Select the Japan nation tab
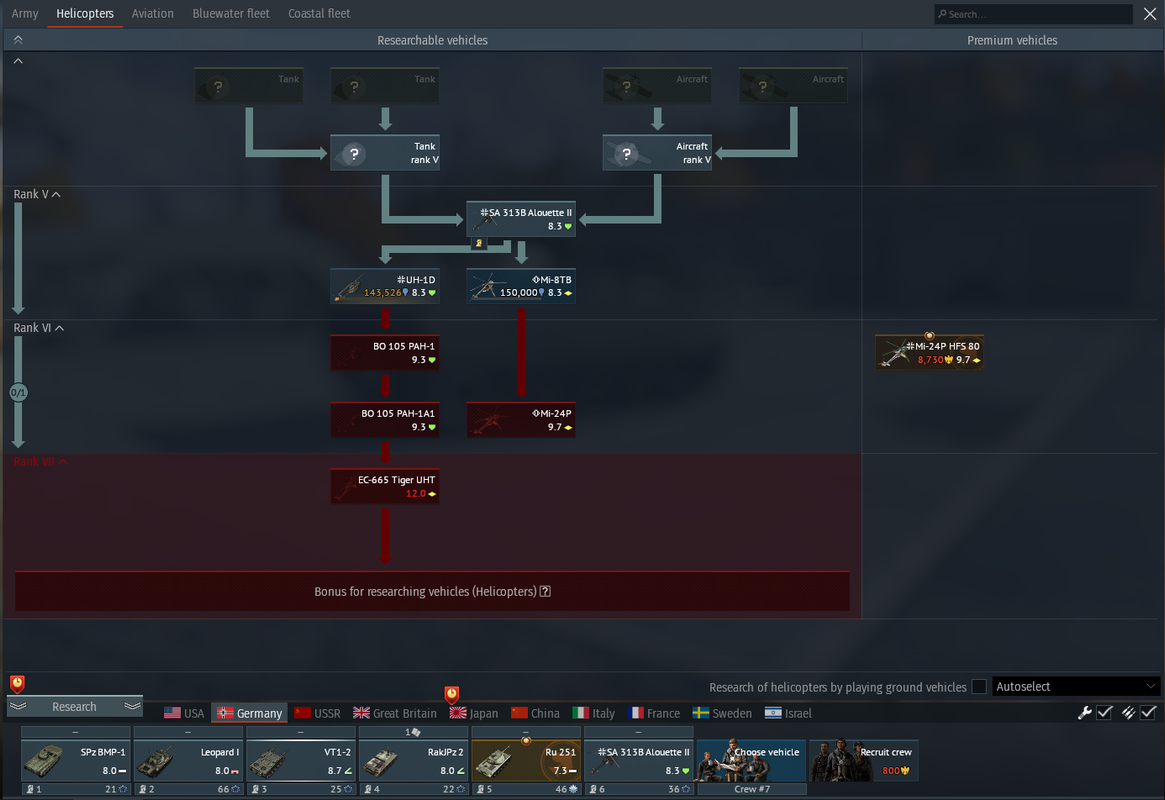The width and height of the screenshot is (1165, 800). pyautogui.click(x=474, y=713)
